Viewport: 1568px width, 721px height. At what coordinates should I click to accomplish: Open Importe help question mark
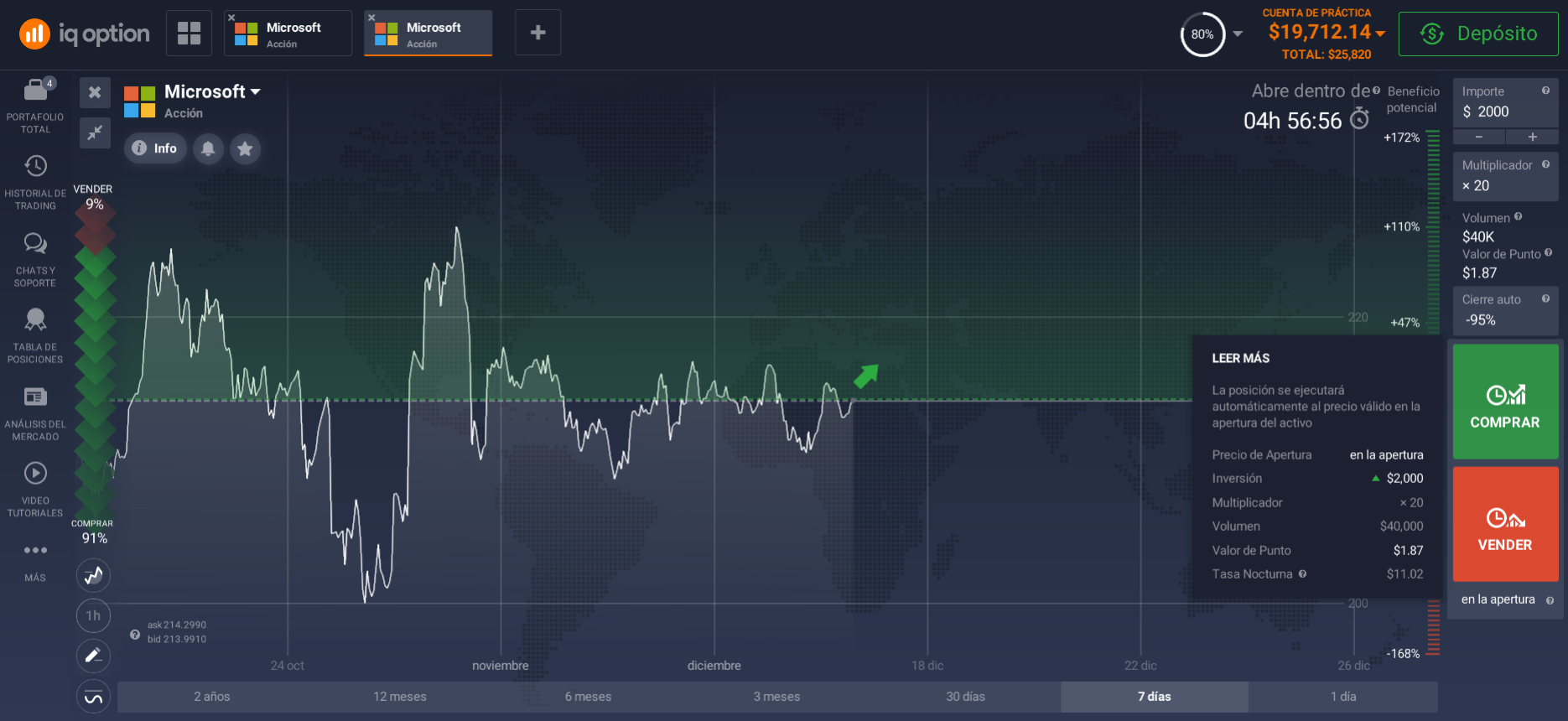[x=1545, y=91]
